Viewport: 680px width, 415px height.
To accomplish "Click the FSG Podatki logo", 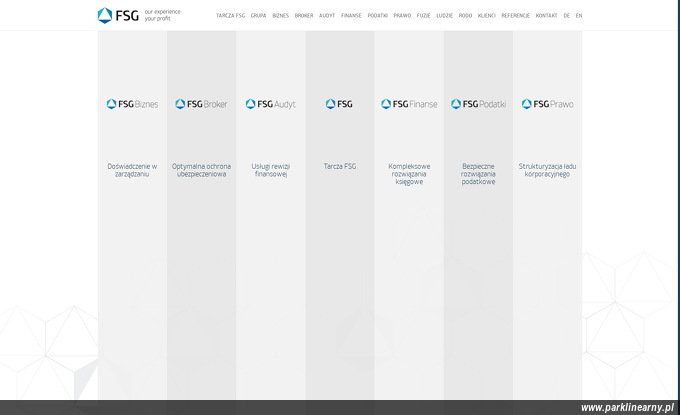I will click(x=478, y=104).
